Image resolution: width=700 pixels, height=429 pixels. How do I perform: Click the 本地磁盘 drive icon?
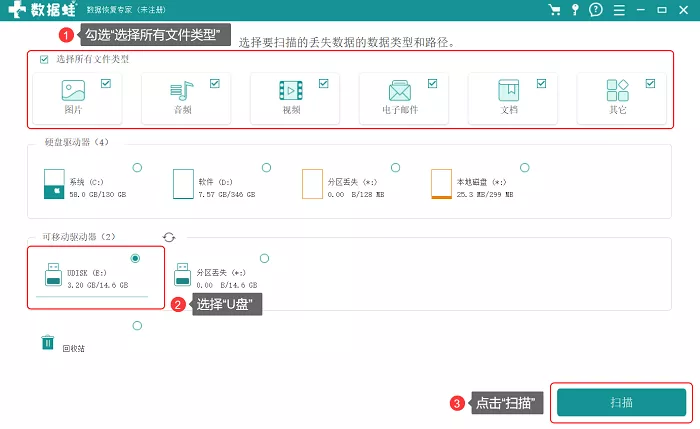441,184
